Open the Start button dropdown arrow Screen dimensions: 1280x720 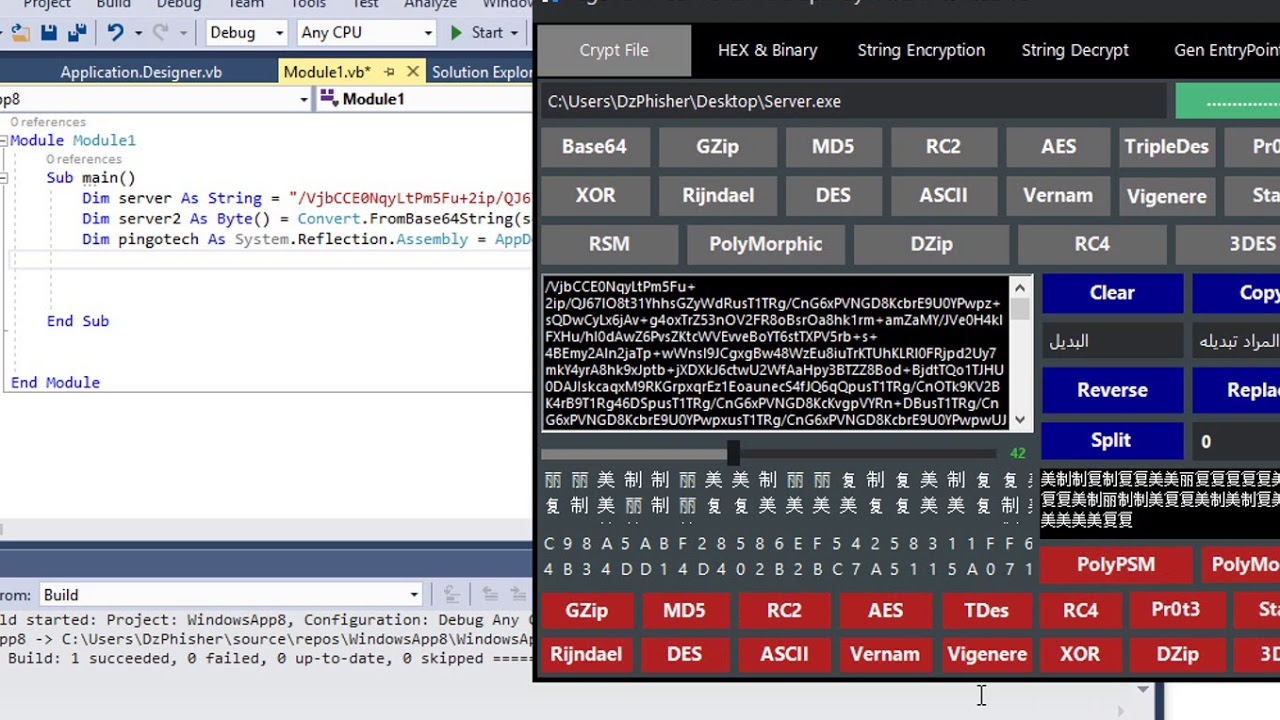pyautogui.click(x=514, y=33)
